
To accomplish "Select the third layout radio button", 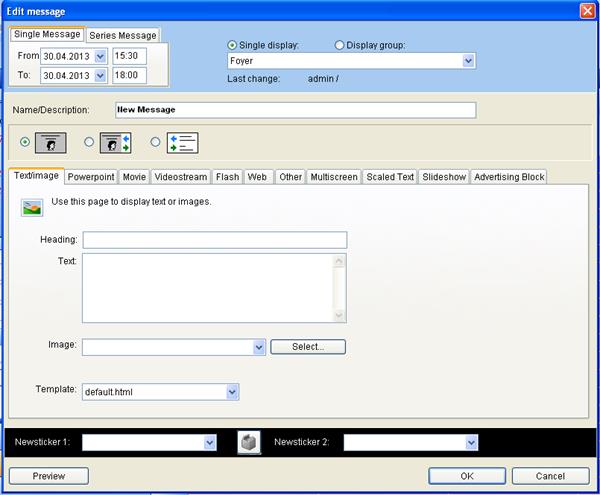I will [x=155, y=142].
